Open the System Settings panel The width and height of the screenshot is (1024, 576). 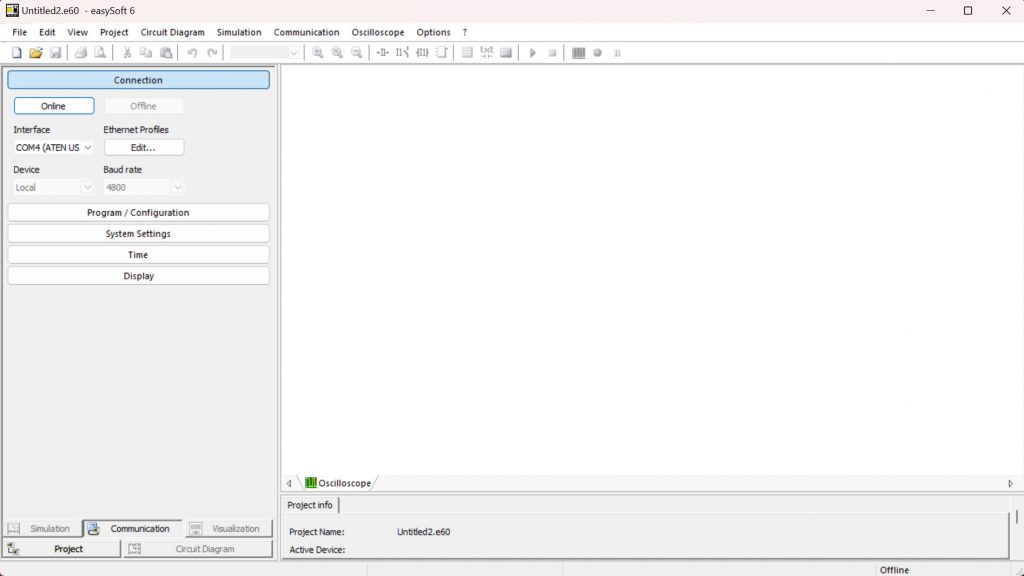(137, 233)
